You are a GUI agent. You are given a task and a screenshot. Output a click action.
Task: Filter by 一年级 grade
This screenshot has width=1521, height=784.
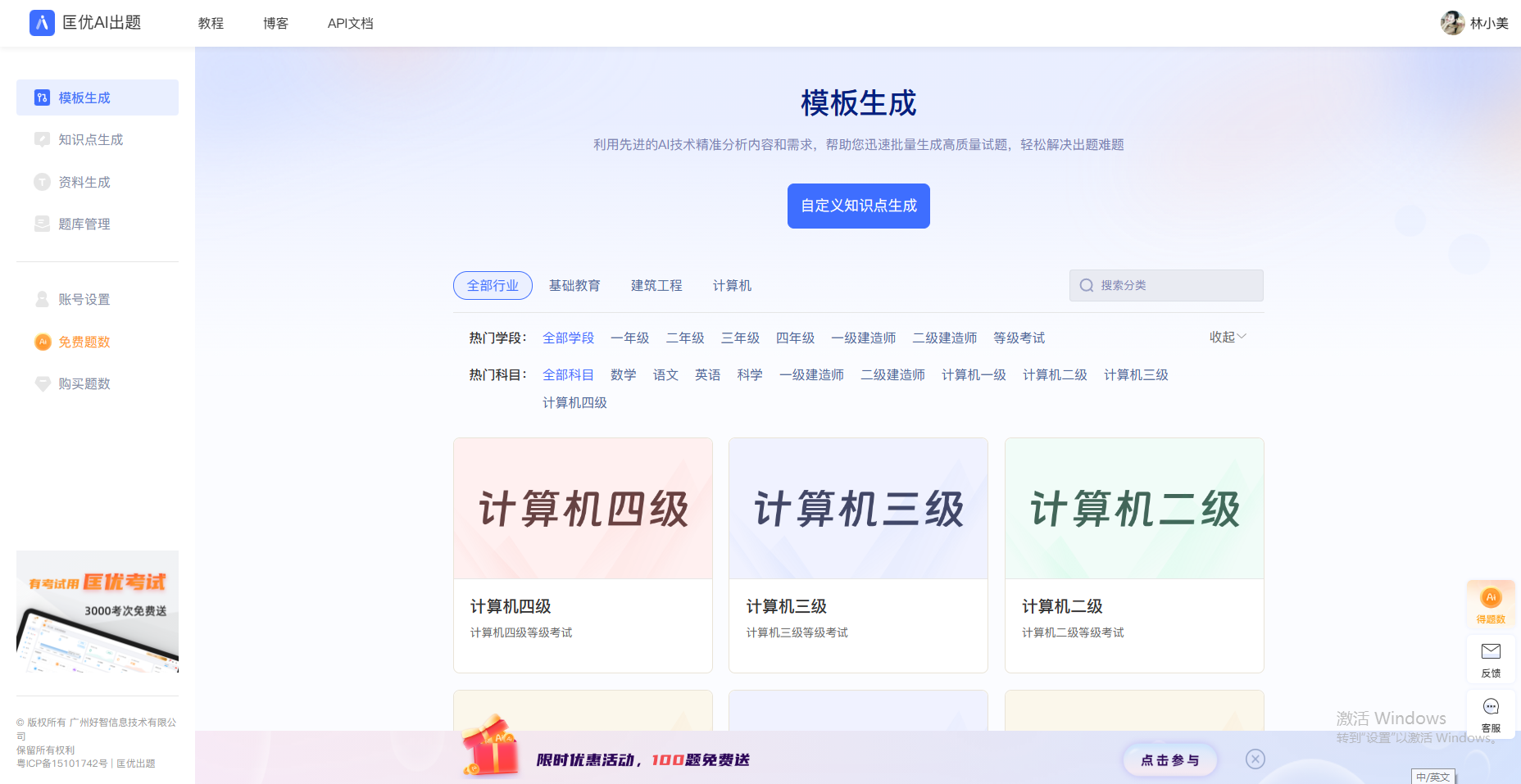(x=629, y=338)
